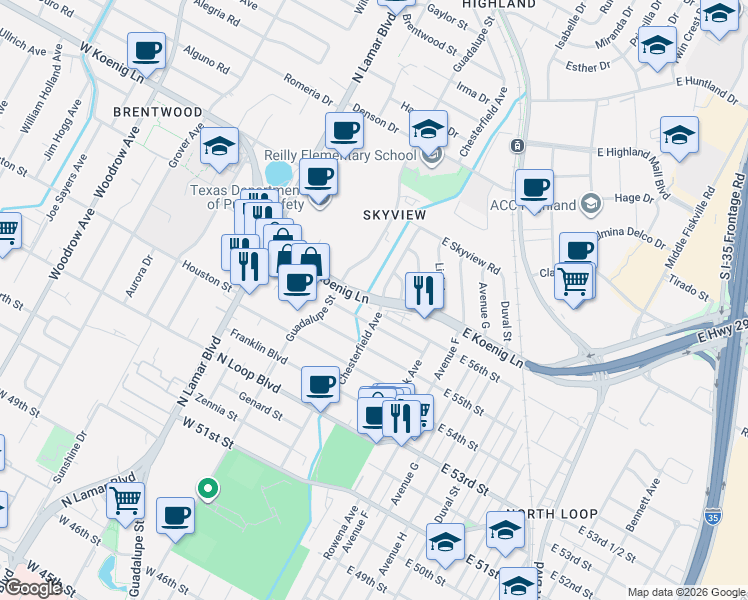This screenshot has width=748, height=600.
Task: Click the 'W 51st St' street label
Action: pos(208,434)
